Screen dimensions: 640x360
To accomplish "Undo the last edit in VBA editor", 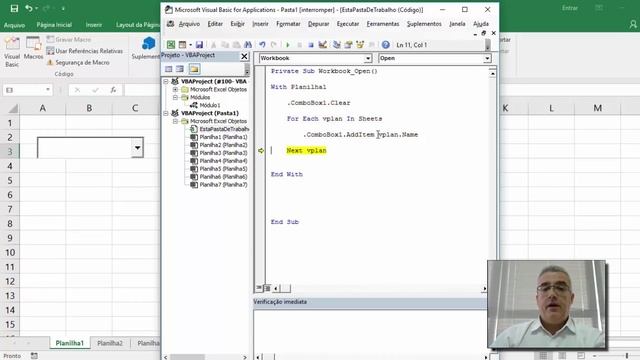I will point(262,44).
